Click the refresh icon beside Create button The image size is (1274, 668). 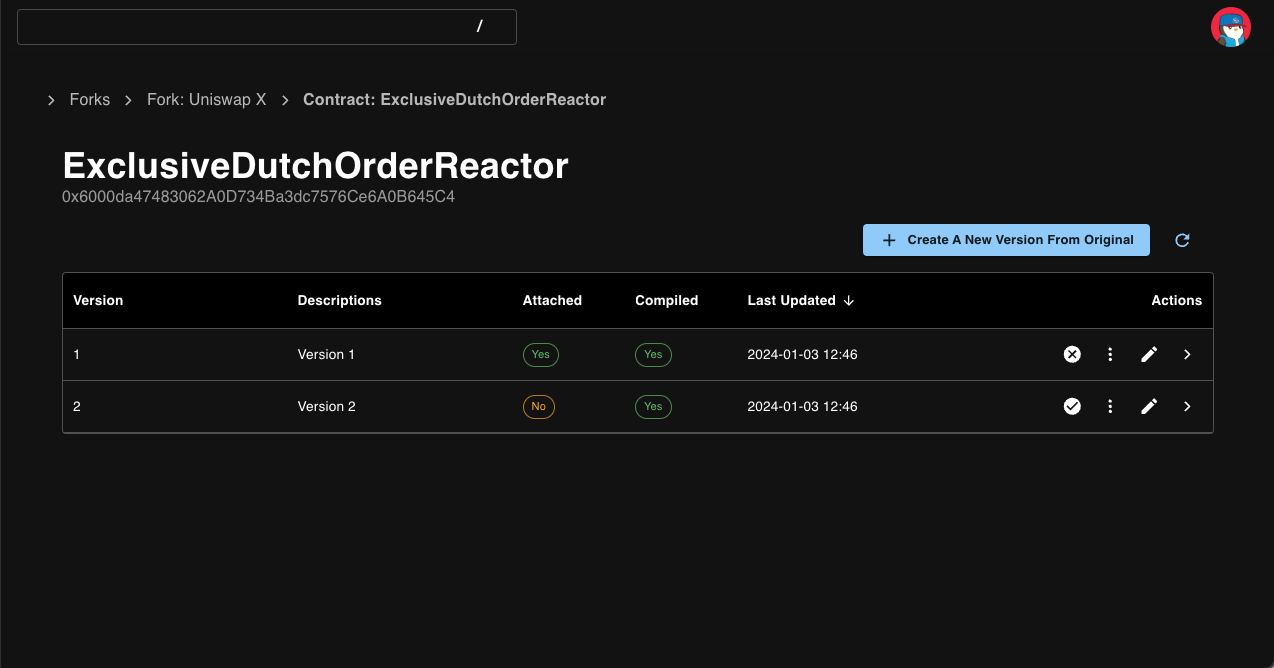coord(1182,240)
